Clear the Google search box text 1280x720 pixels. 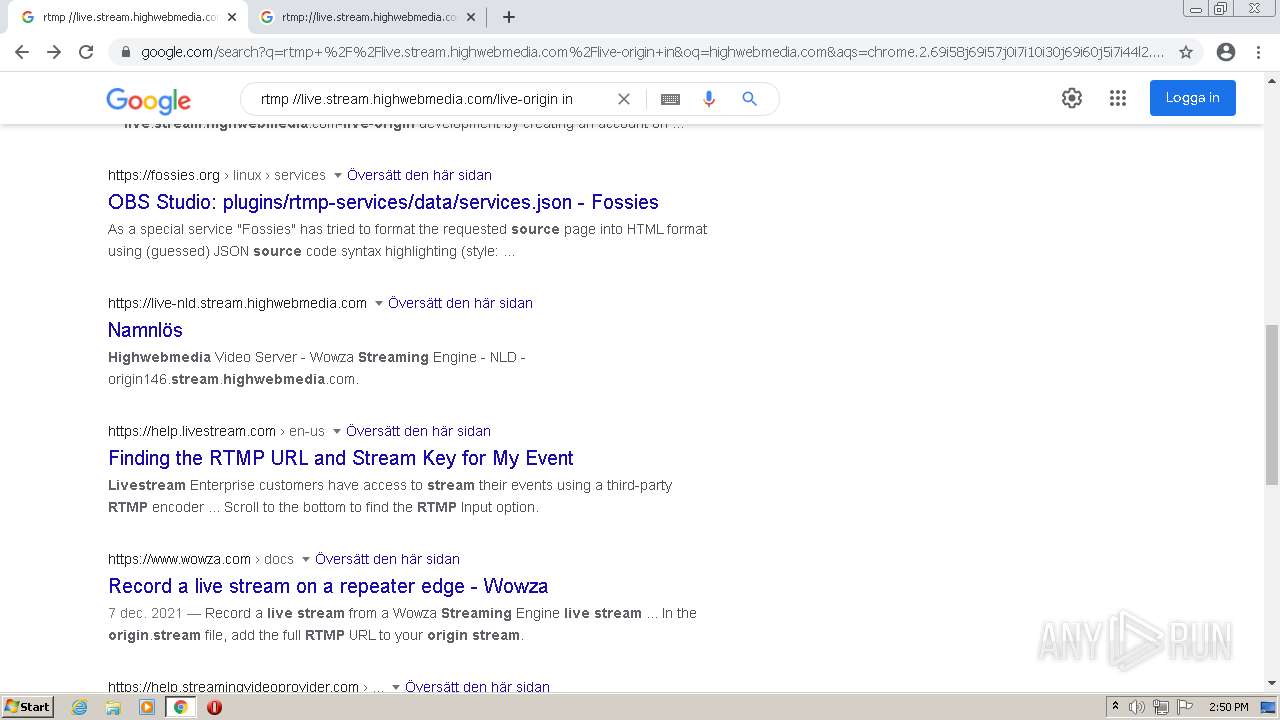coord(624,99)
